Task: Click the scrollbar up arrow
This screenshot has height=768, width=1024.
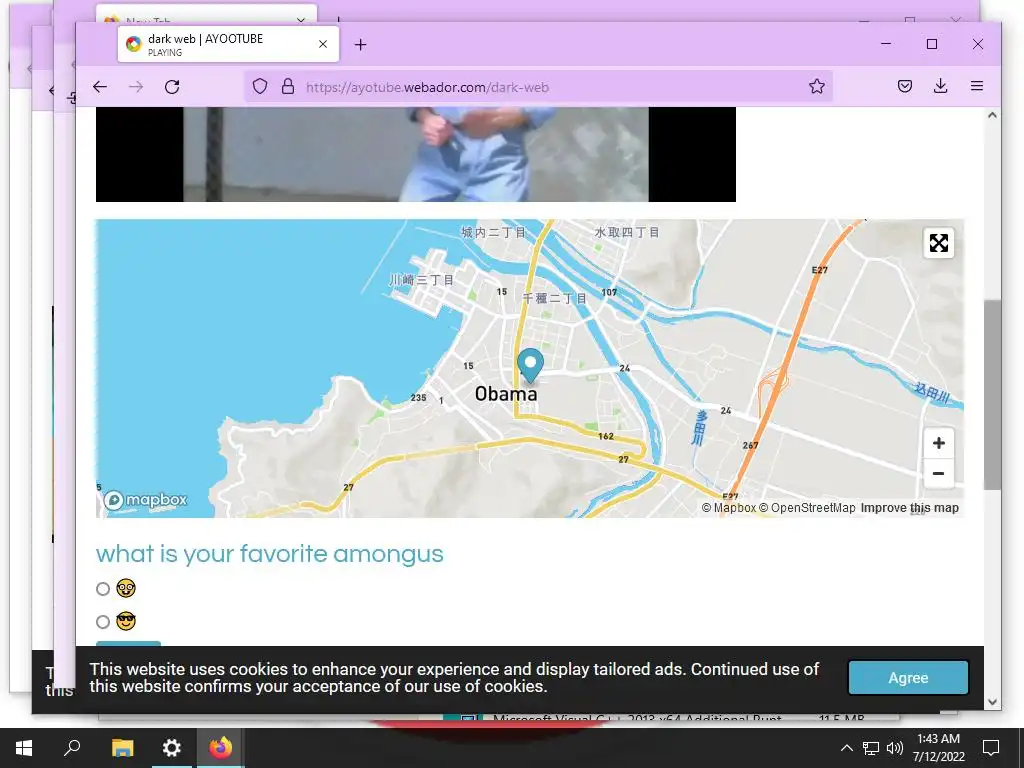Action: (x=992, y=115)
